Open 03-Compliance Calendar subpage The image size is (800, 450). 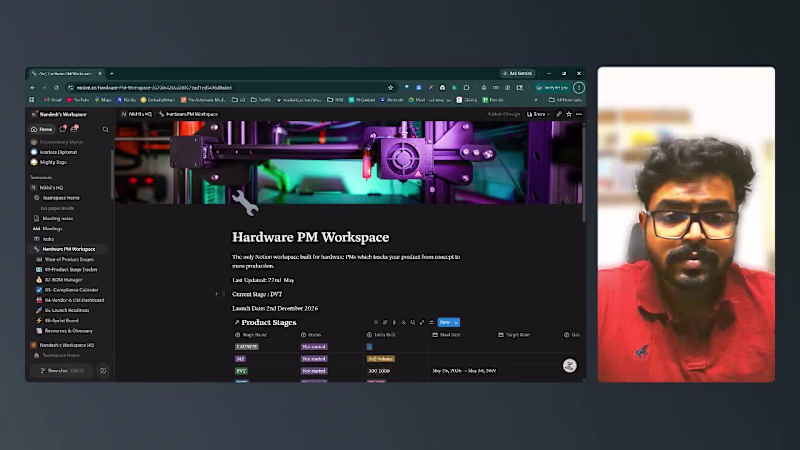[x=67, y=290]
